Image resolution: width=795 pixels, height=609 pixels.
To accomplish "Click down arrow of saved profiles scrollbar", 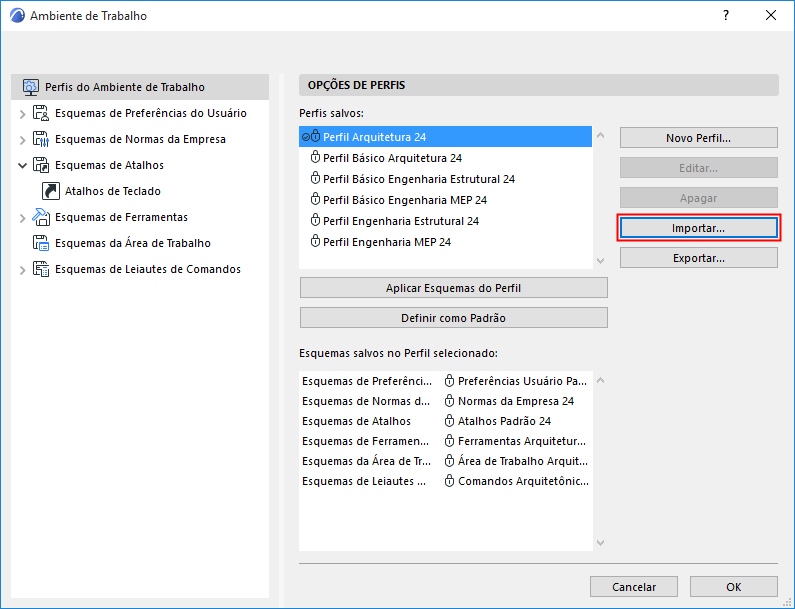I will (601, 261).
